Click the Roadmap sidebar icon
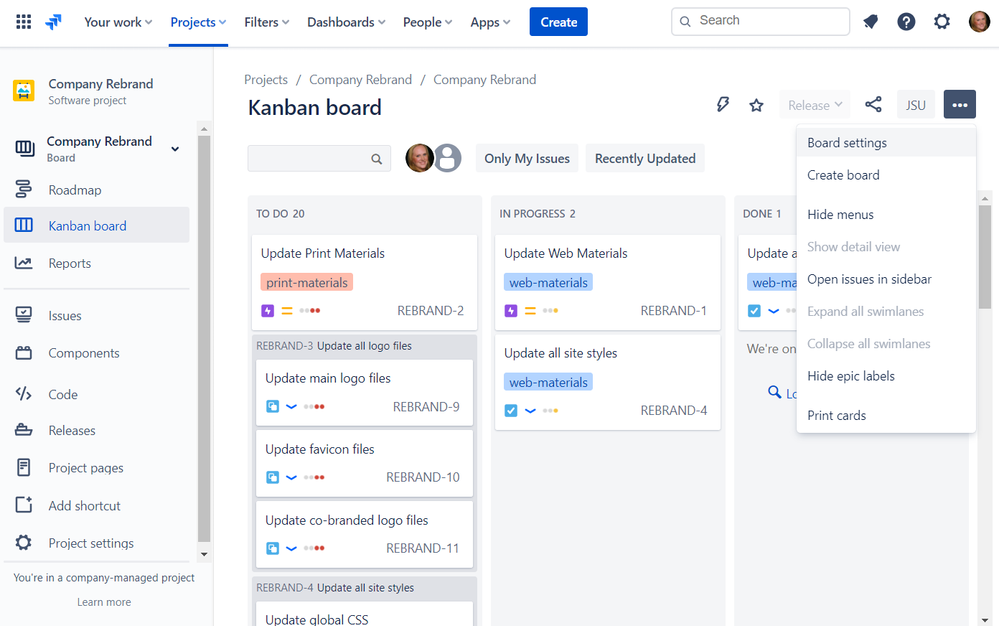This screenshot has width=999, height=626. click(x=24, y=189)
